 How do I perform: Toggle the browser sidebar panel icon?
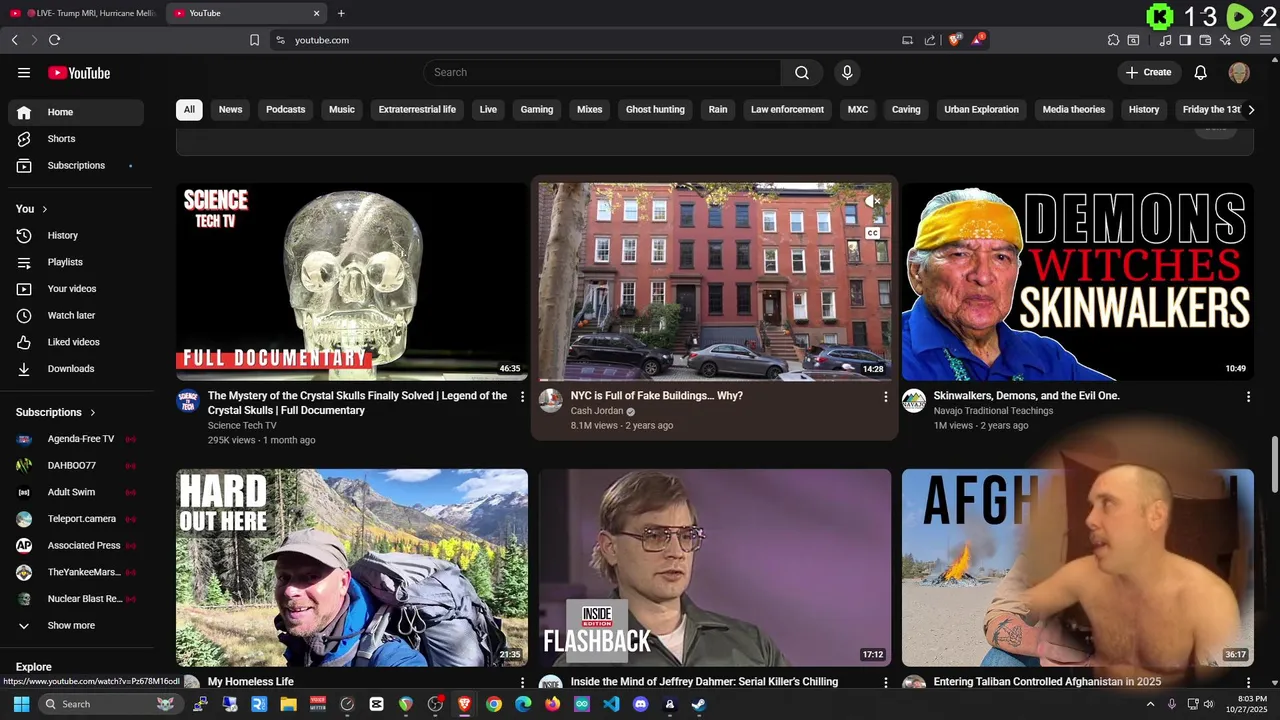(1185, 40)
